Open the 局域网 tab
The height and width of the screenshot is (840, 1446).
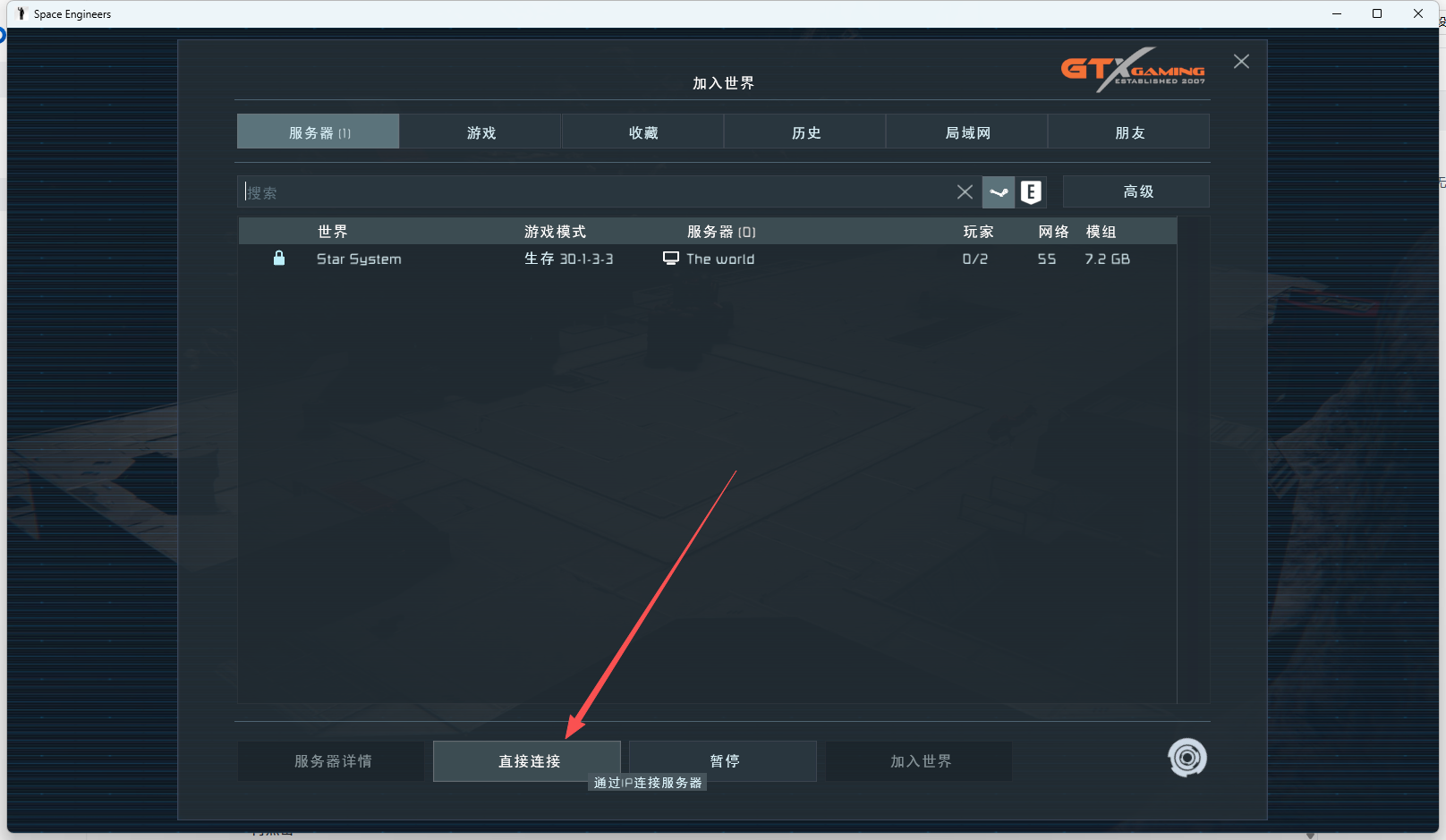coord(967,132)
